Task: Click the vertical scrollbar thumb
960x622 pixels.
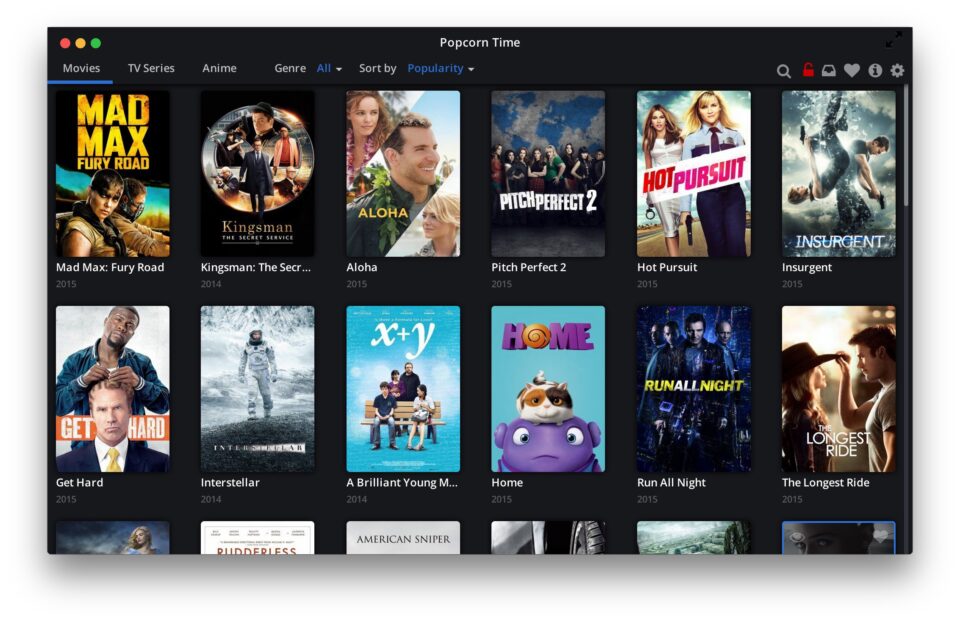Action: (906, 146)
